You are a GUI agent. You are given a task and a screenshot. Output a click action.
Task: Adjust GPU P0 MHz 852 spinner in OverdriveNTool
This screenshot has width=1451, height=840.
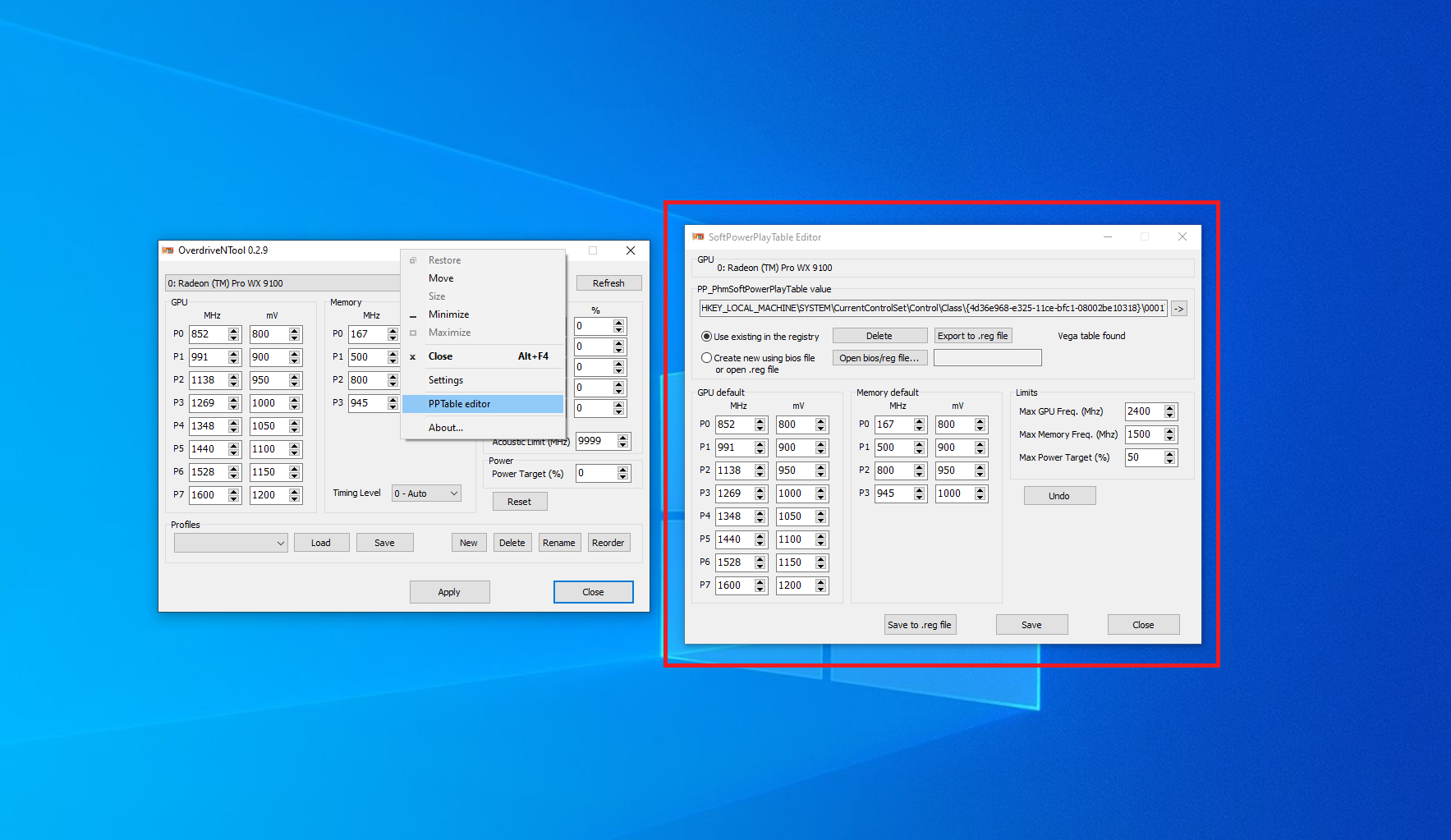pos(234,334)
